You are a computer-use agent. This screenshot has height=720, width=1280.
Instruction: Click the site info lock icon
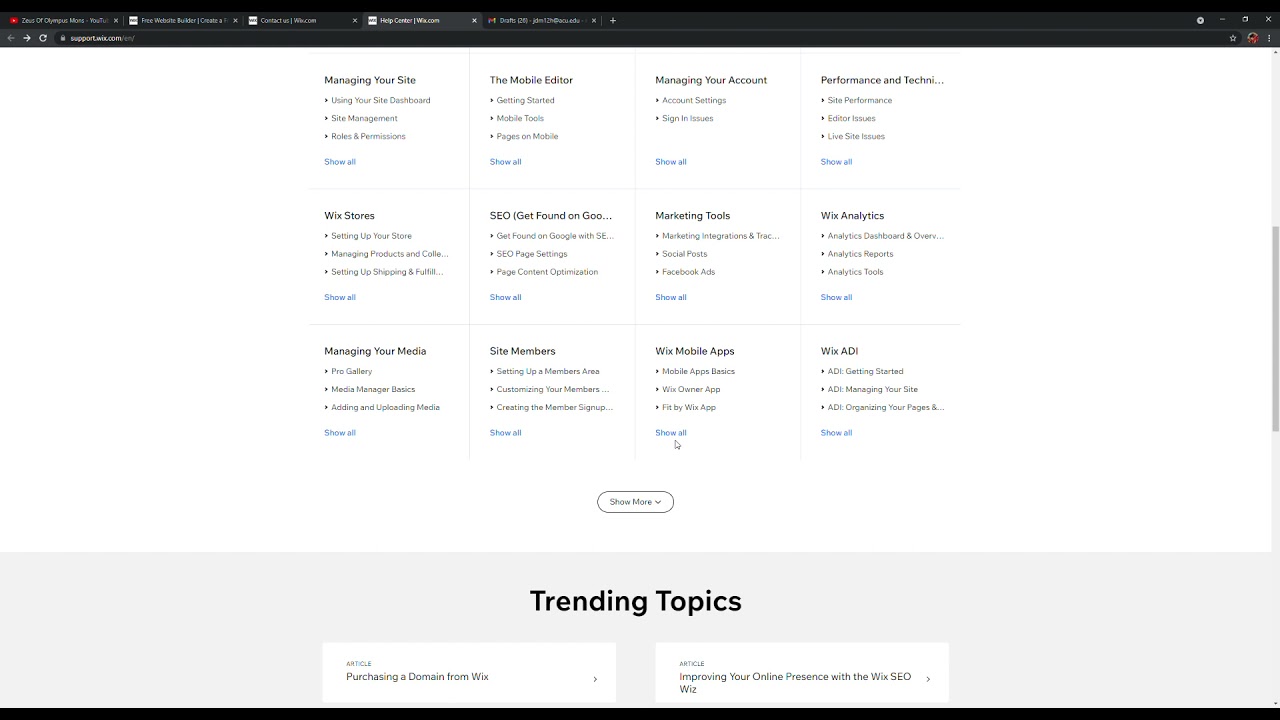62,38
